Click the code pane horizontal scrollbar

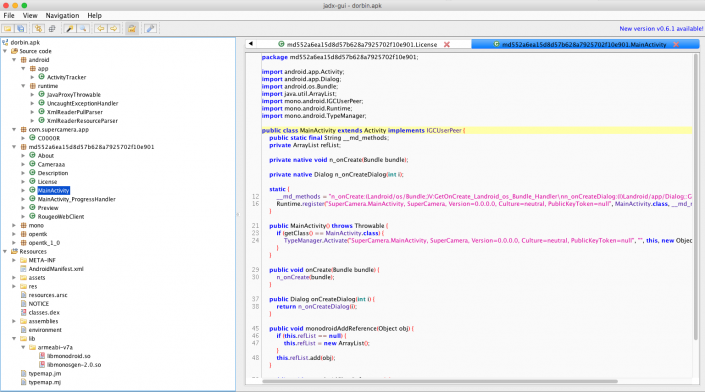[x=440, y=381]
